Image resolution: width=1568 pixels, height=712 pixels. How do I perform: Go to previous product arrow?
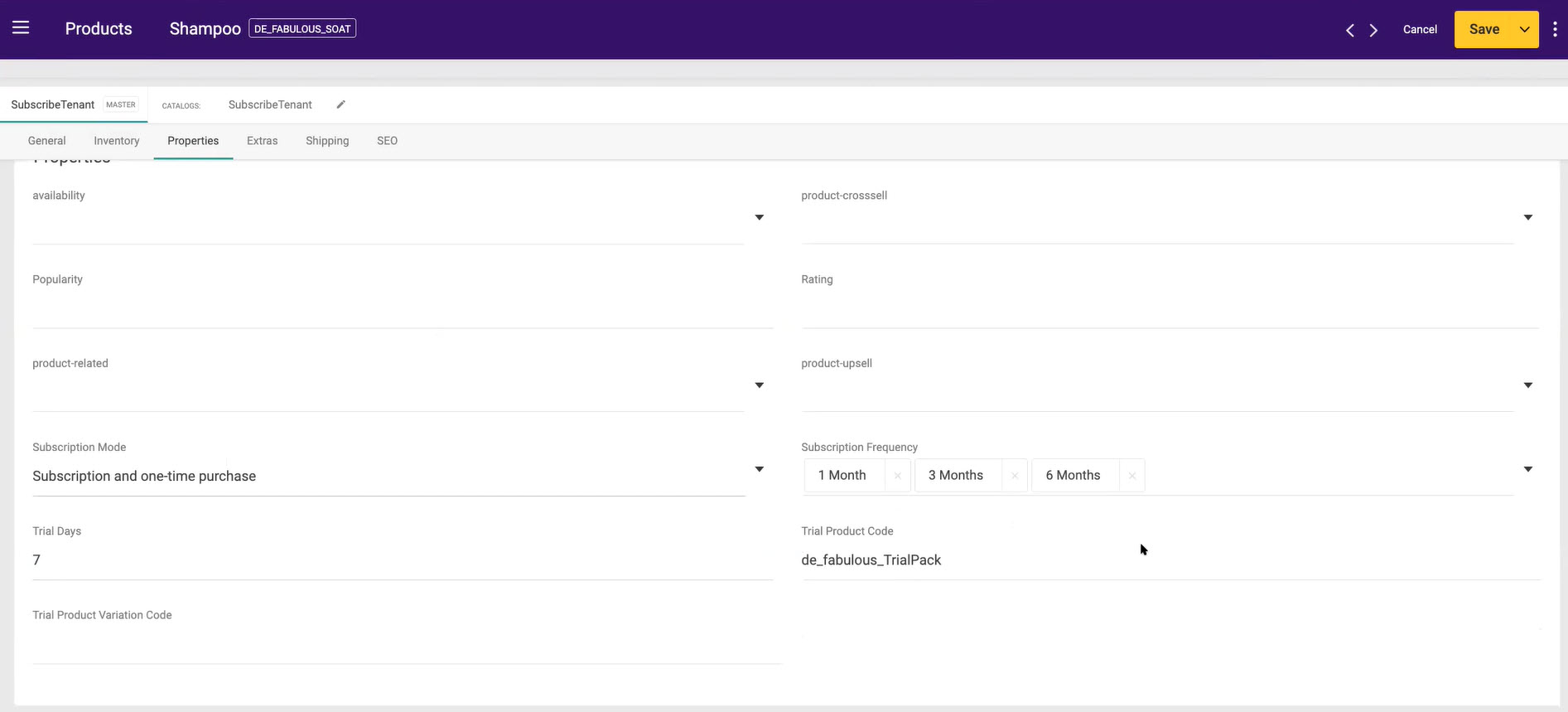1350,30
